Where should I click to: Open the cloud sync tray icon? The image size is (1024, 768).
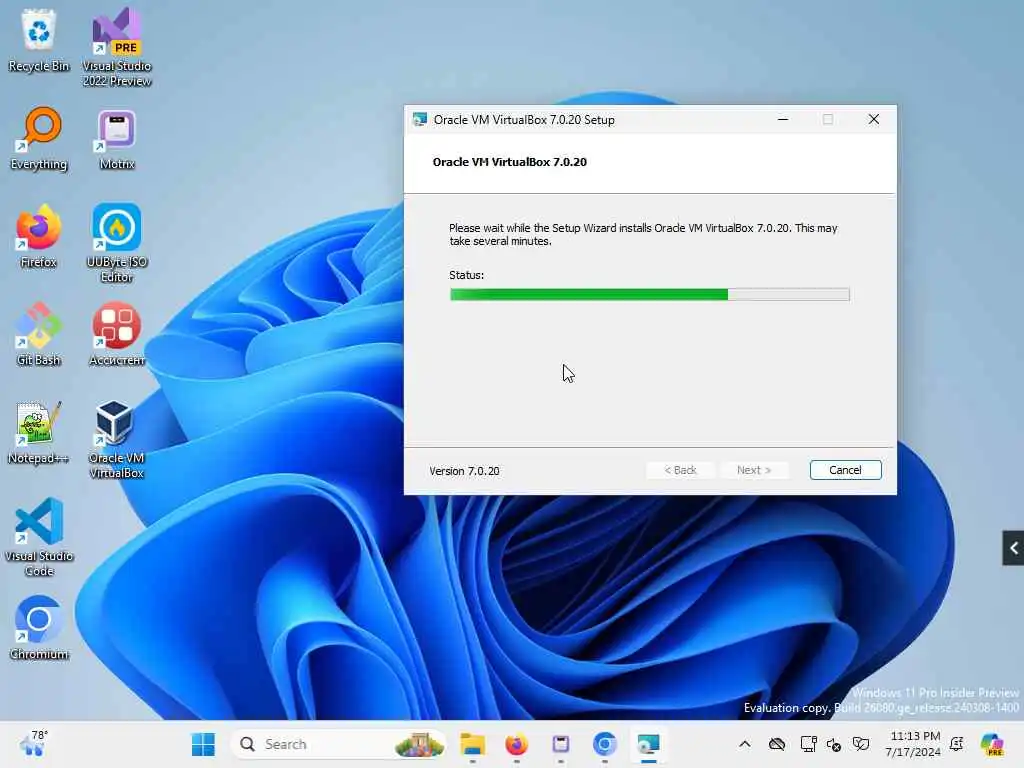(776, 744)
